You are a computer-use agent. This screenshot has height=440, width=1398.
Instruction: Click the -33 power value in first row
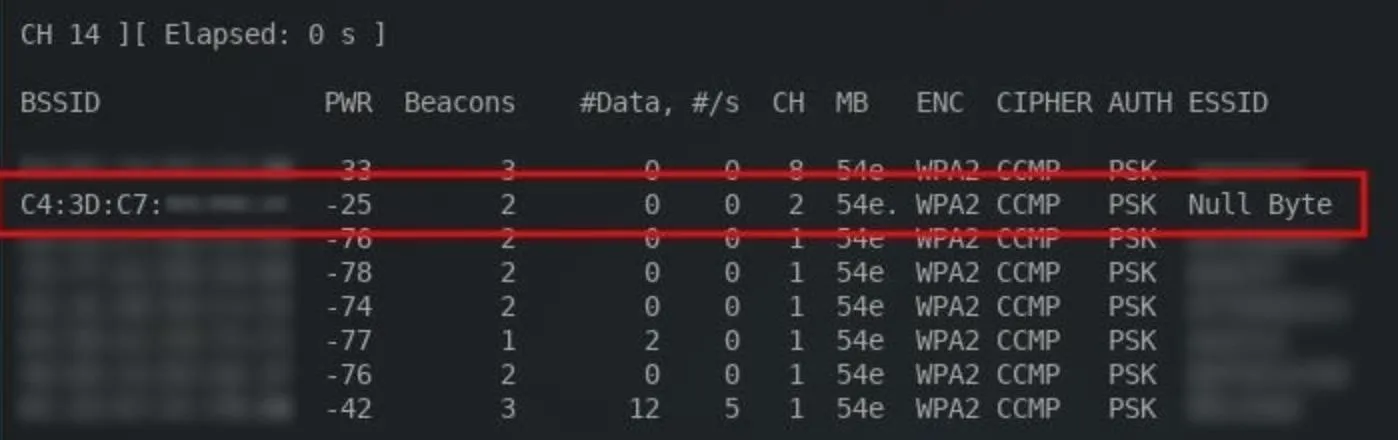[x=348, y=171]
